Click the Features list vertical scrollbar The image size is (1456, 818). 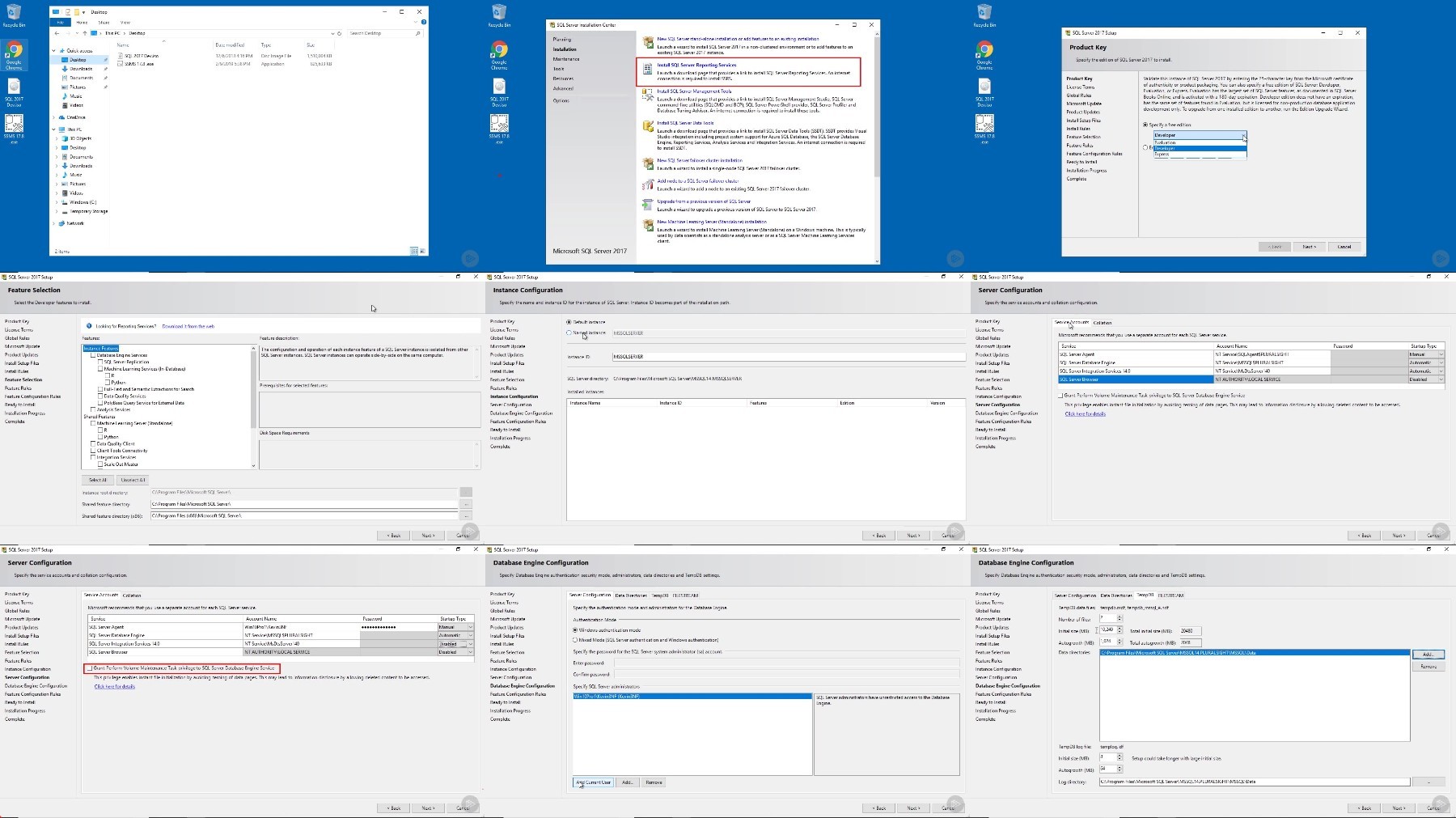pos(254,407)
